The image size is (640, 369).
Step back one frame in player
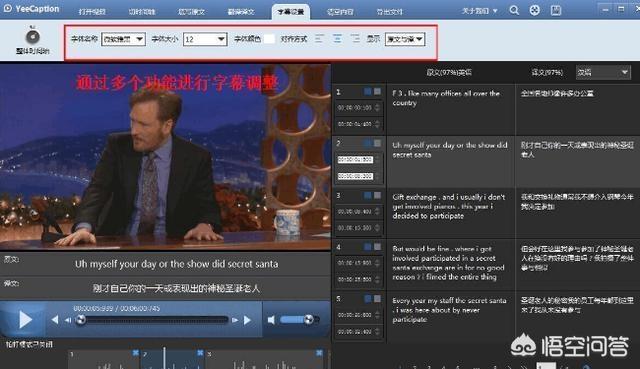pos(68,320)
